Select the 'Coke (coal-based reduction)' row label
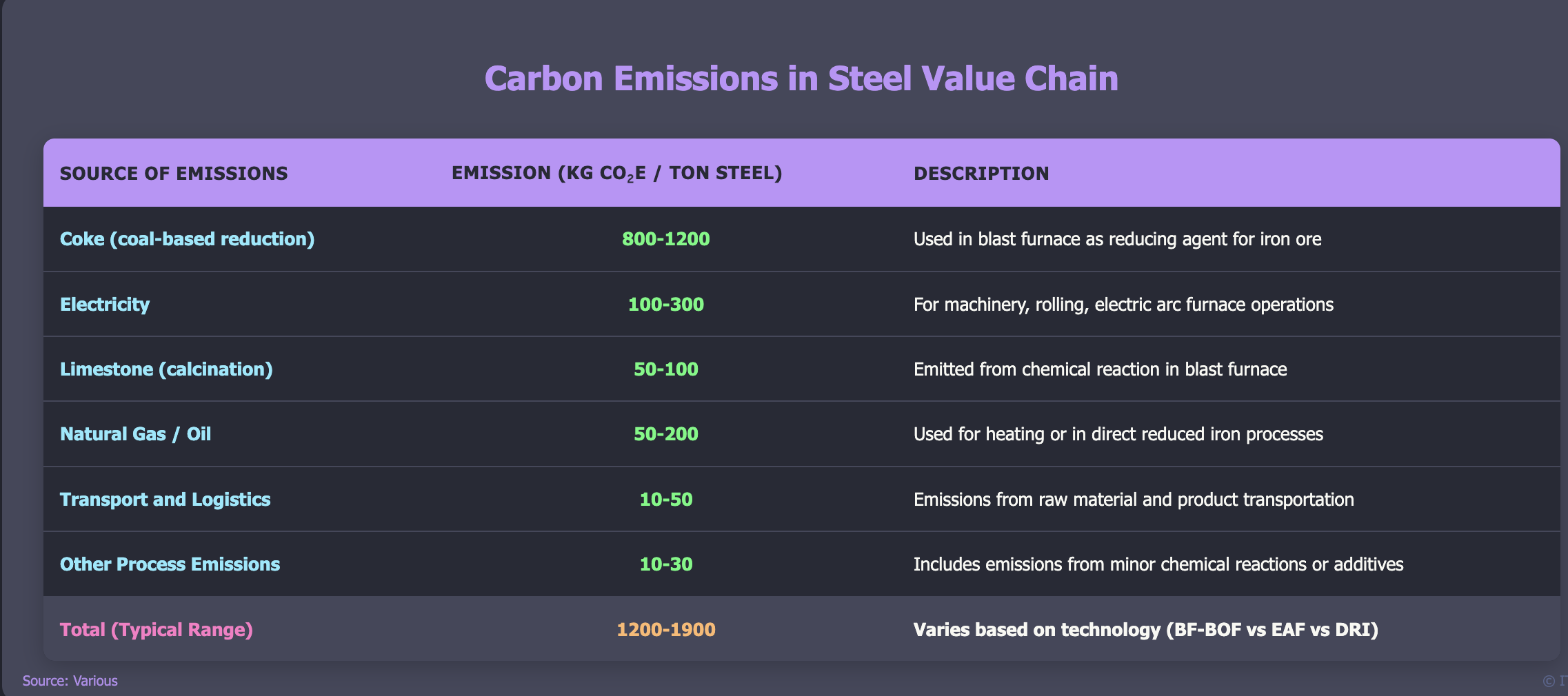Image resolution: width=1568 pixels, height=696 pixels. coord(187,239)
